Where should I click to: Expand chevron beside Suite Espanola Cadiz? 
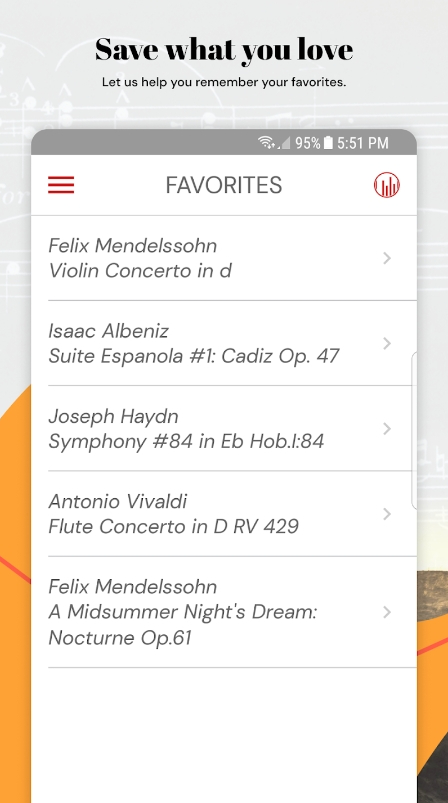click(x=387, y=343)
